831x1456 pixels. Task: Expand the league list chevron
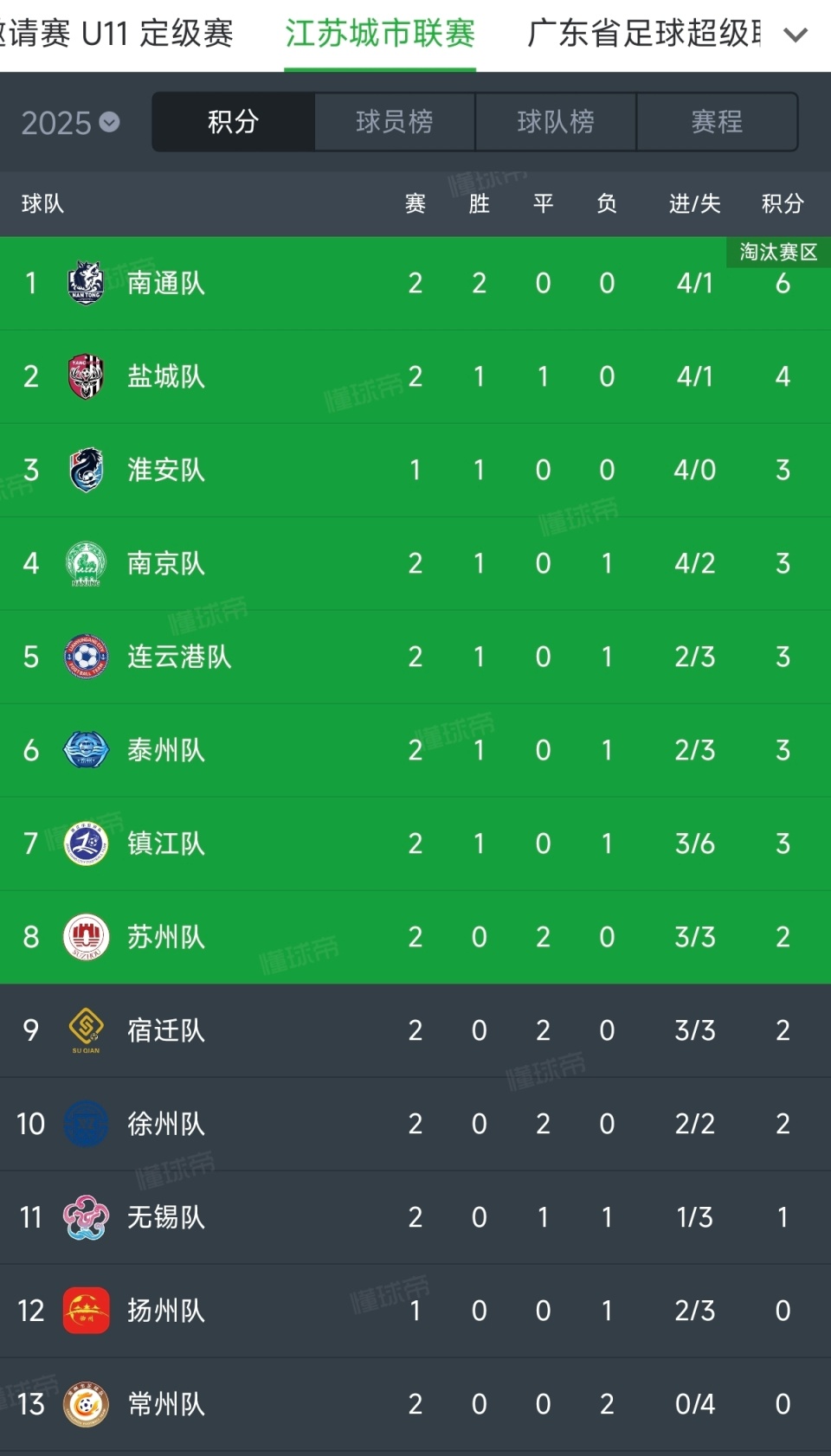[x=795, y=35]
